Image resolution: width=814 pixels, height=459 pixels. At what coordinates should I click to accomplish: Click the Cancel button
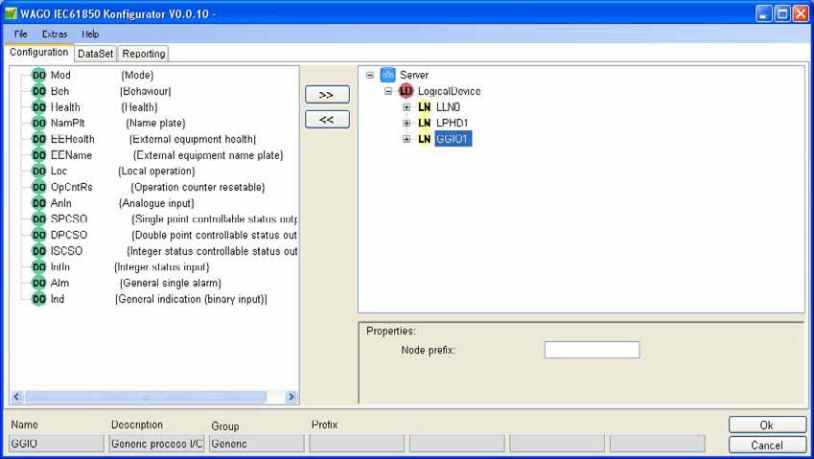click(x=767, y=445)
